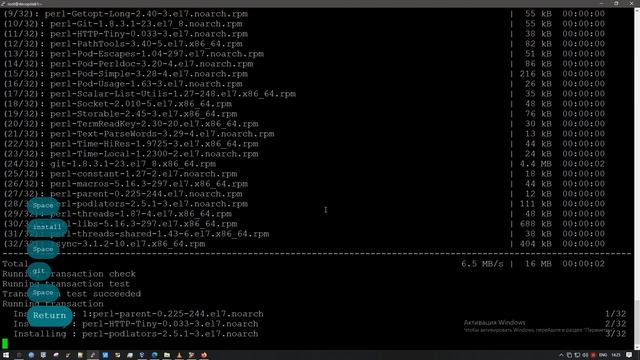Viewport: 640px width, 360px height.
Task: Switch the ENG input language indicator
Action: (603, 355)
